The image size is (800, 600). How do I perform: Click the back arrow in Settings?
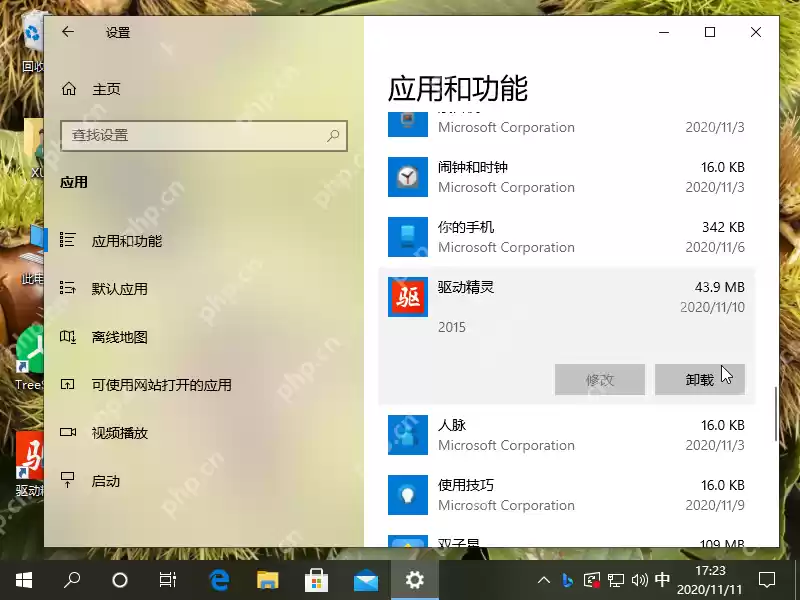click(x=67, y=32)
